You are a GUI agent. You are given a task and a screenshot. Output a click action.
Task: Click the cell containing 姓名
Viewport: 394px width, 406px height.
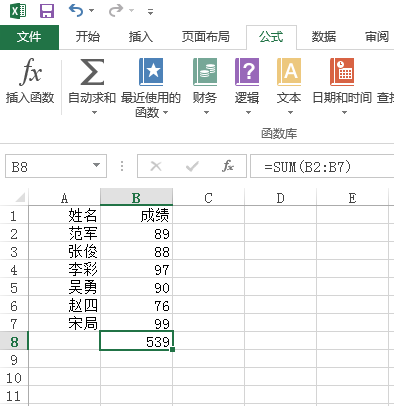point(65,215)
